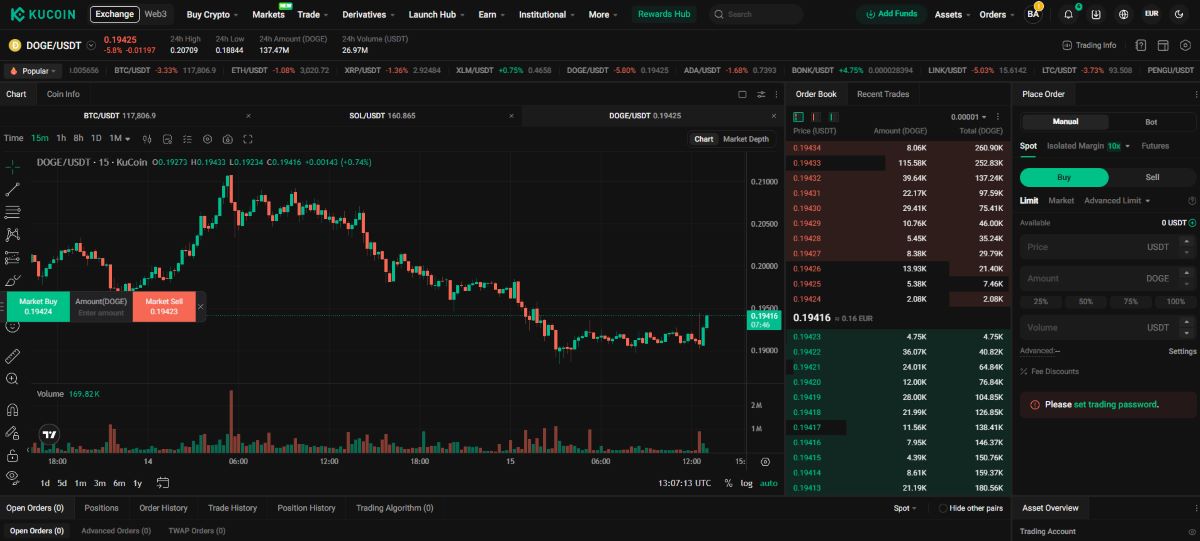Select the ruler measure tool

pyautogui.click(x=12, y=356)
